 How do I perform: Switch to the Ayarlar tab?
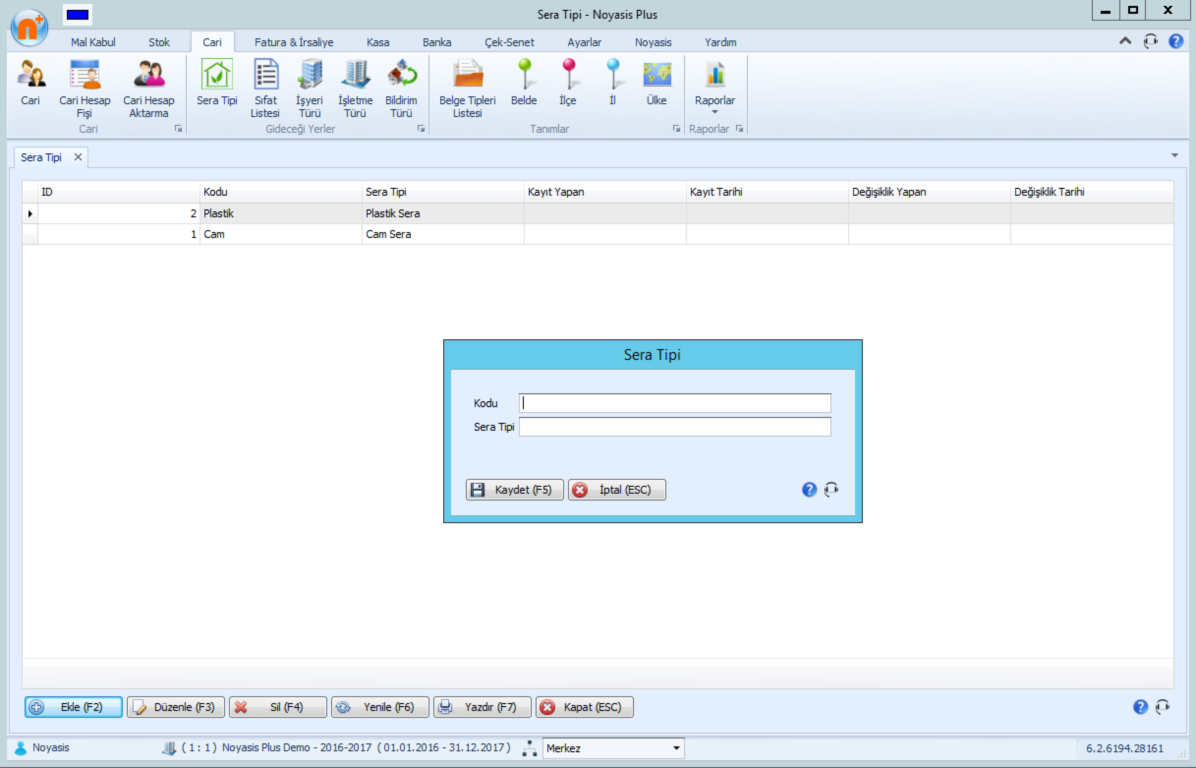pos(584,42)
